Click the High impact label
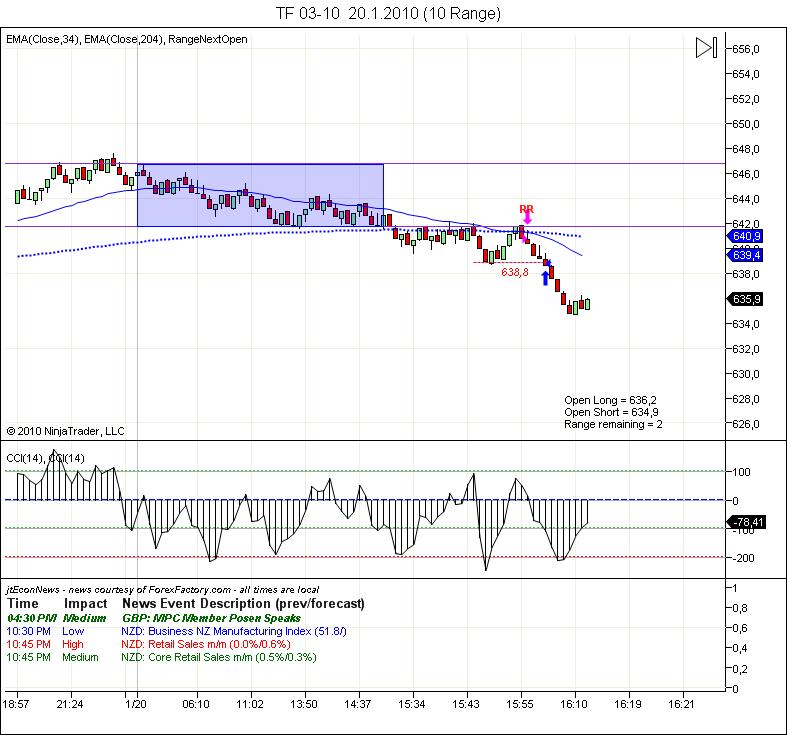 (73, 644)
